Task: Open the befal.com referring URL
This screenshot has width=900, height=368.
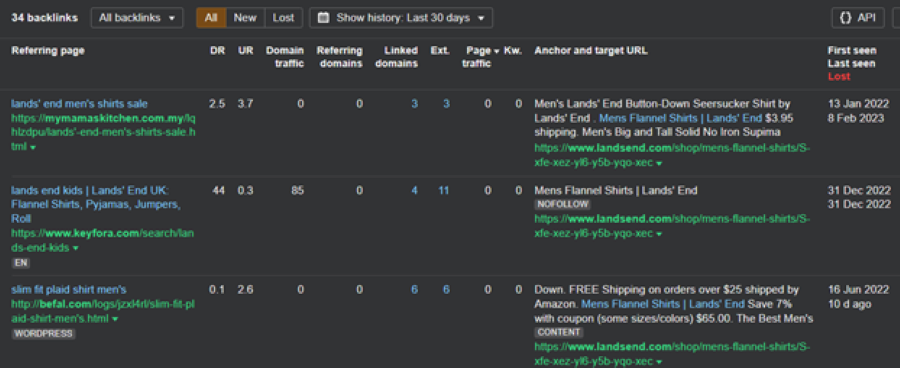Action: click(x=103, y=311)
